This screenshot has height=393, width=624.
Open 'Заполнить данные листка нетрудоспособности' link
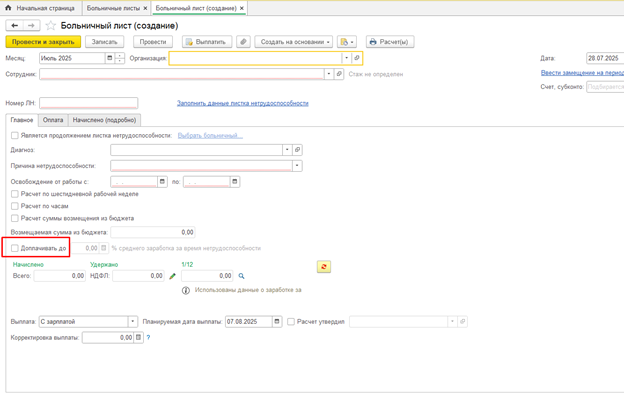pyautogui.click(x=243, y=103)
